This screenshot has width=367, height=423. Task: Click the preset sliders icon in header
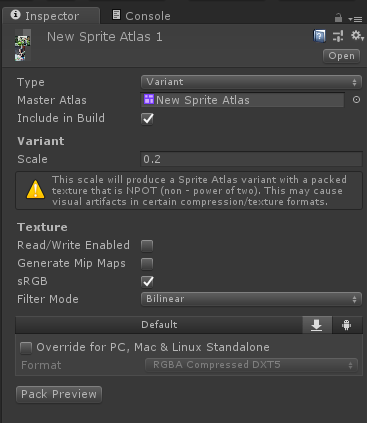point(338,36)
